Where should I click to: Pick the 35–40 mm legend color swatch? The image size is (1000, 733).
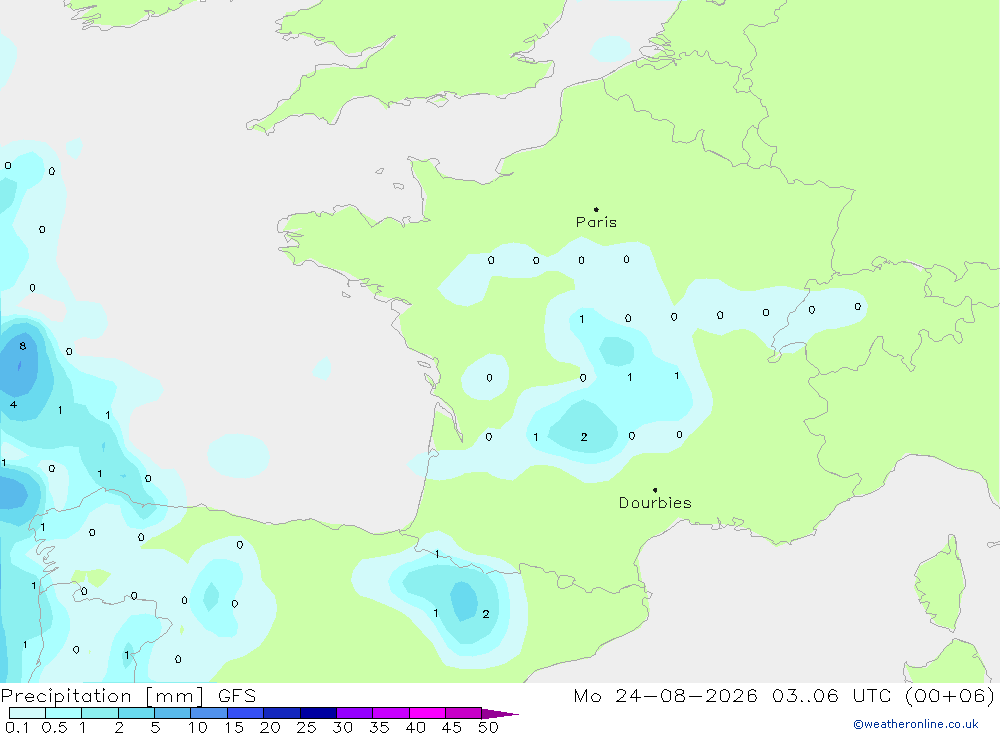(391, 713)
